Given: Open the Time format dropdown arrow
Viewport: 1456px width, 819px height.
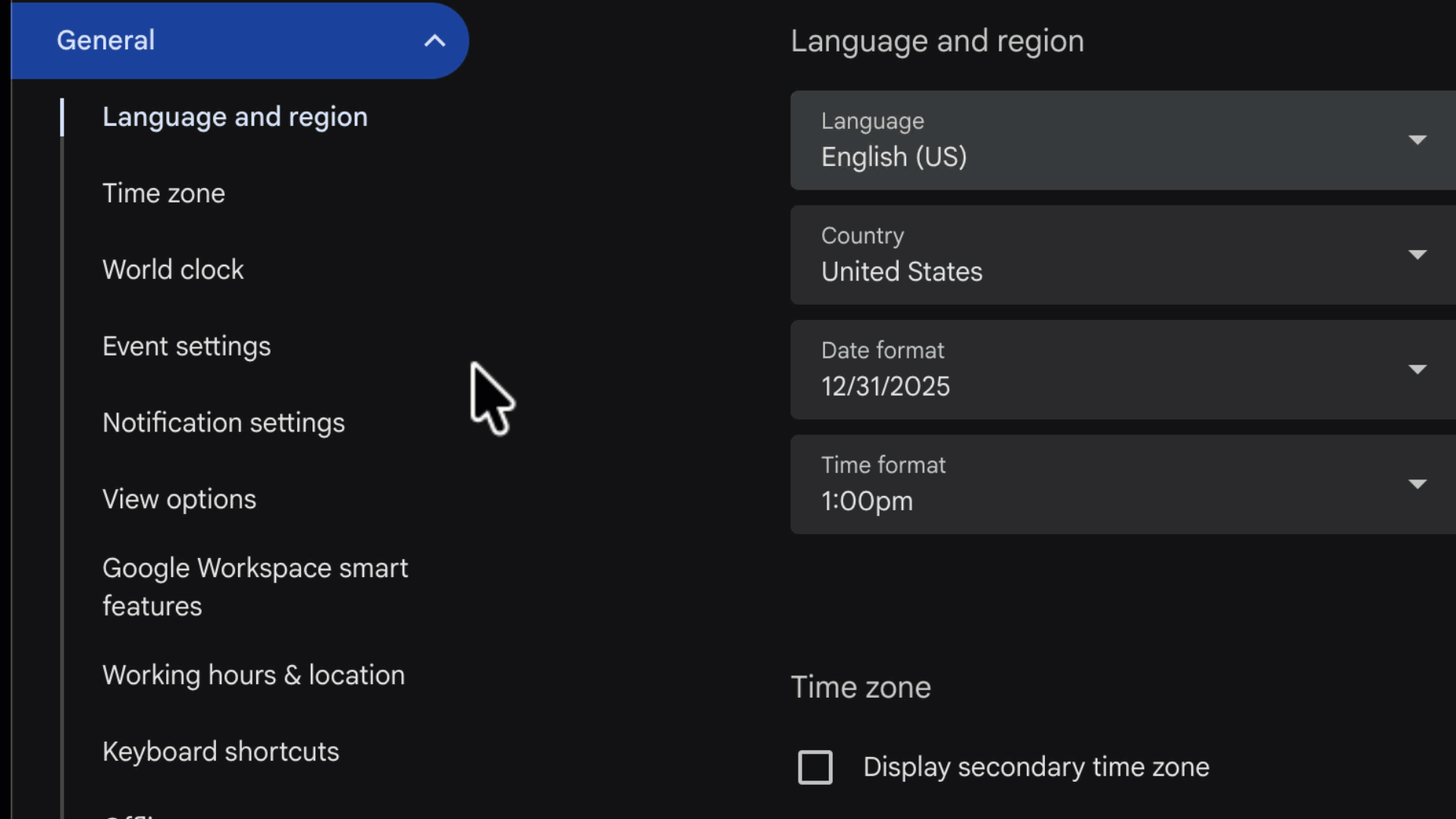Looking at the screenshot, I should pos(1417,485).
